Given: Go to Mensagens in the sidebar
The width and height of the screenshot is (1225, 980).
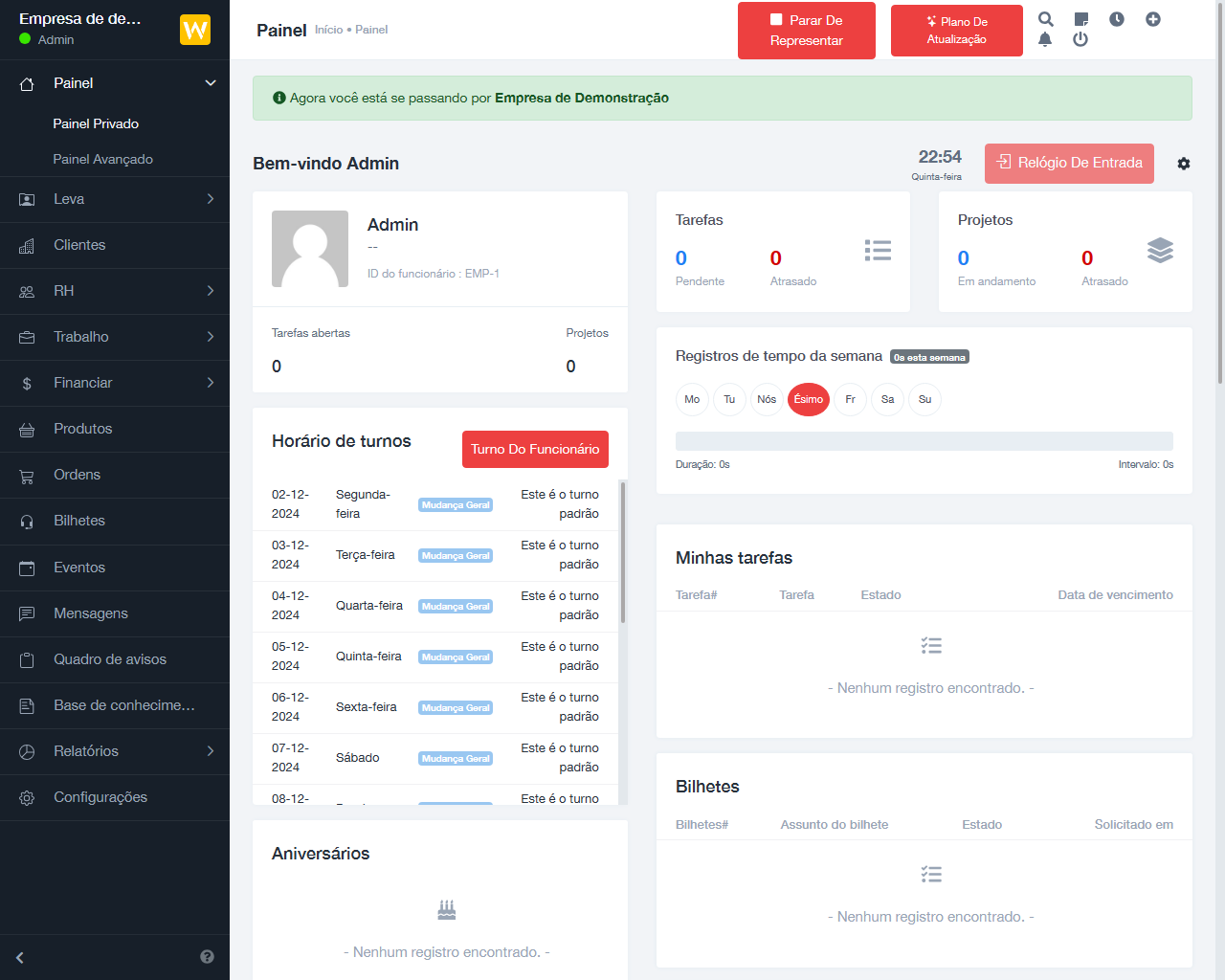Looking at the screenshot, I should coord(91,613).
